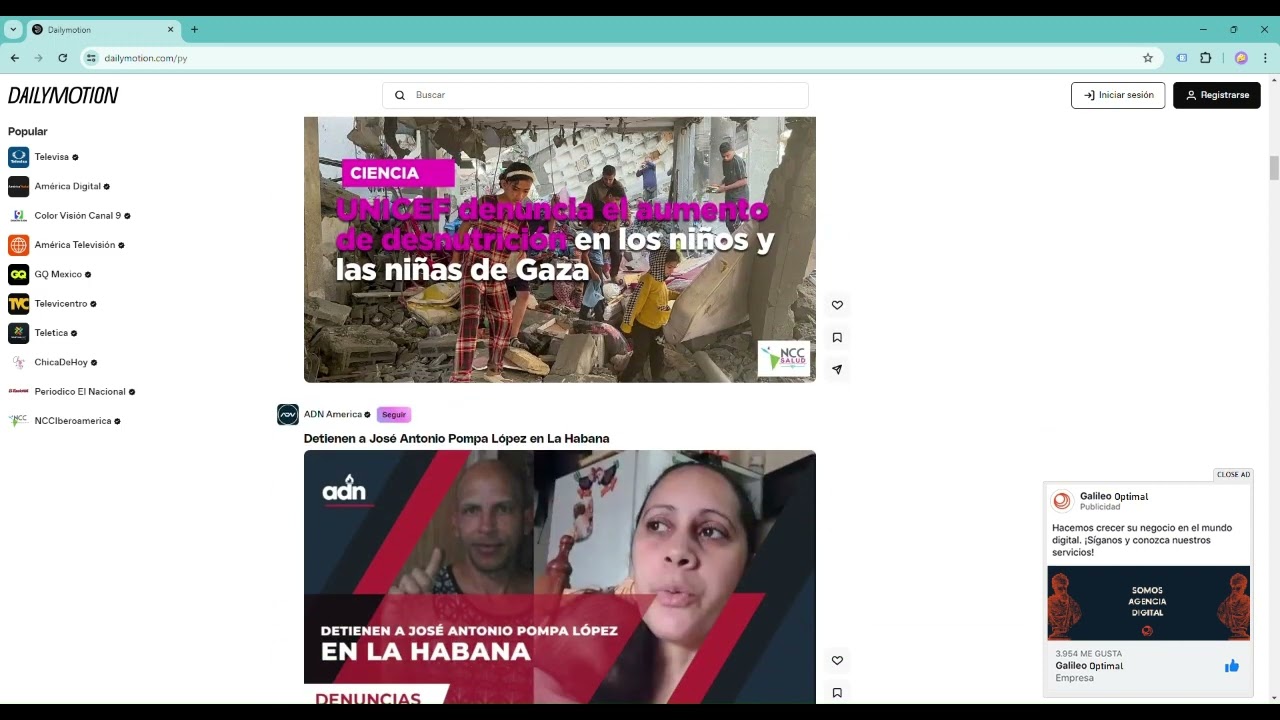Open the América Televisión channel logo

19,245
